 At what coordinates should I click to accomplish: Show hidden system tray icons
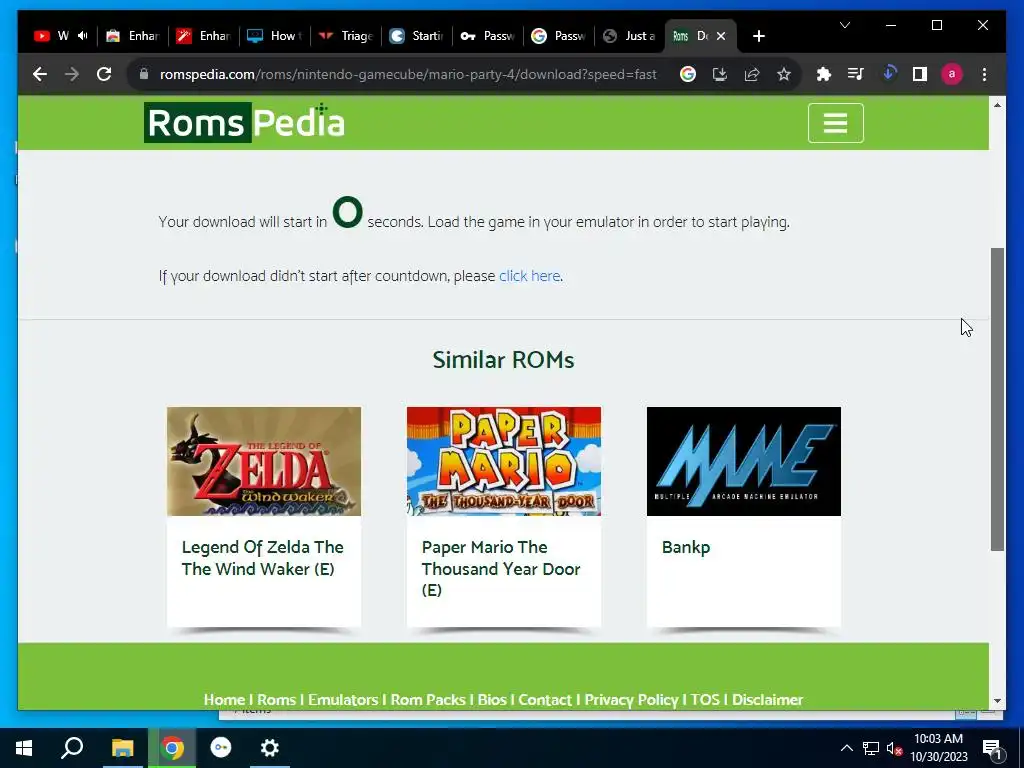[x=846, y=748]
